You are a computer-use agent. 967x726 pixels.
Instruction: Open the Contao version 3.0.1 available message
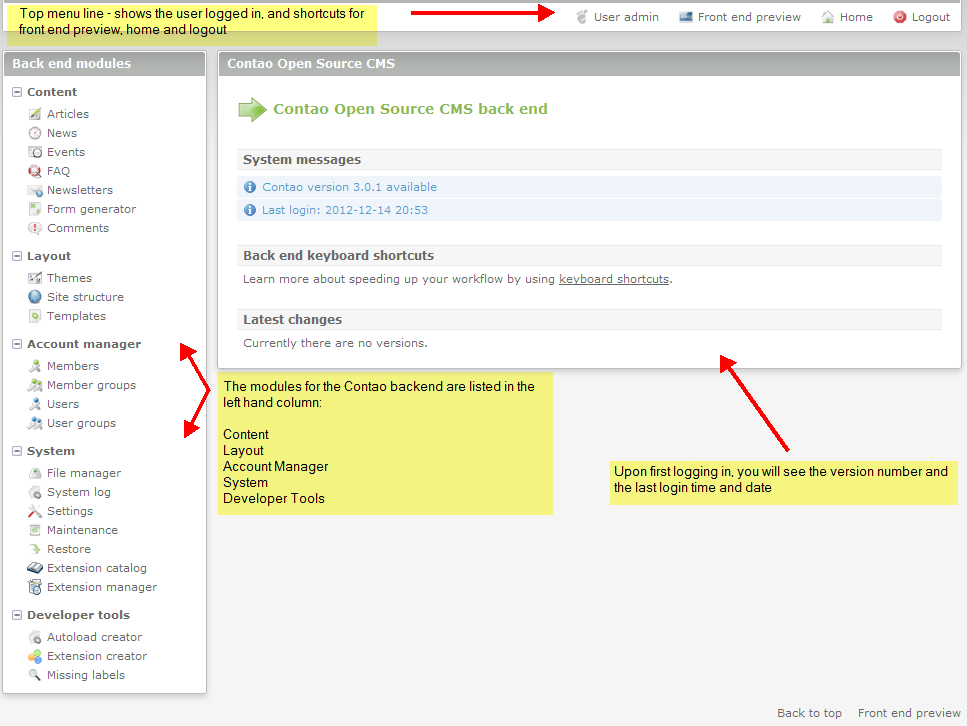pos(349,187)
